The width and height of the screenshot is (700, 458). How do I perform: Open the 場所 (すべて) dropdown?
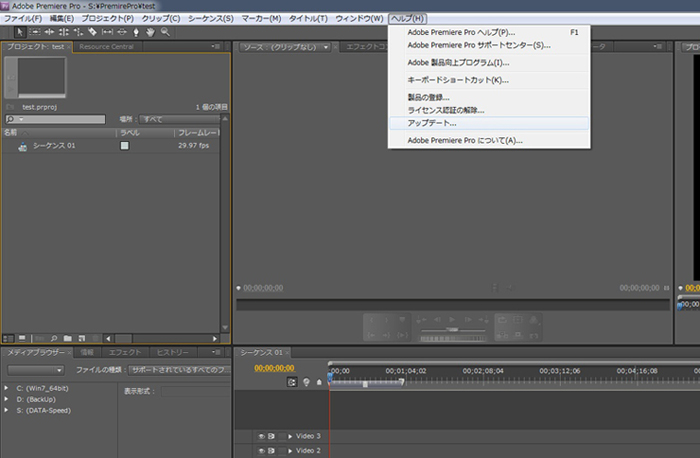click(179, 119)
